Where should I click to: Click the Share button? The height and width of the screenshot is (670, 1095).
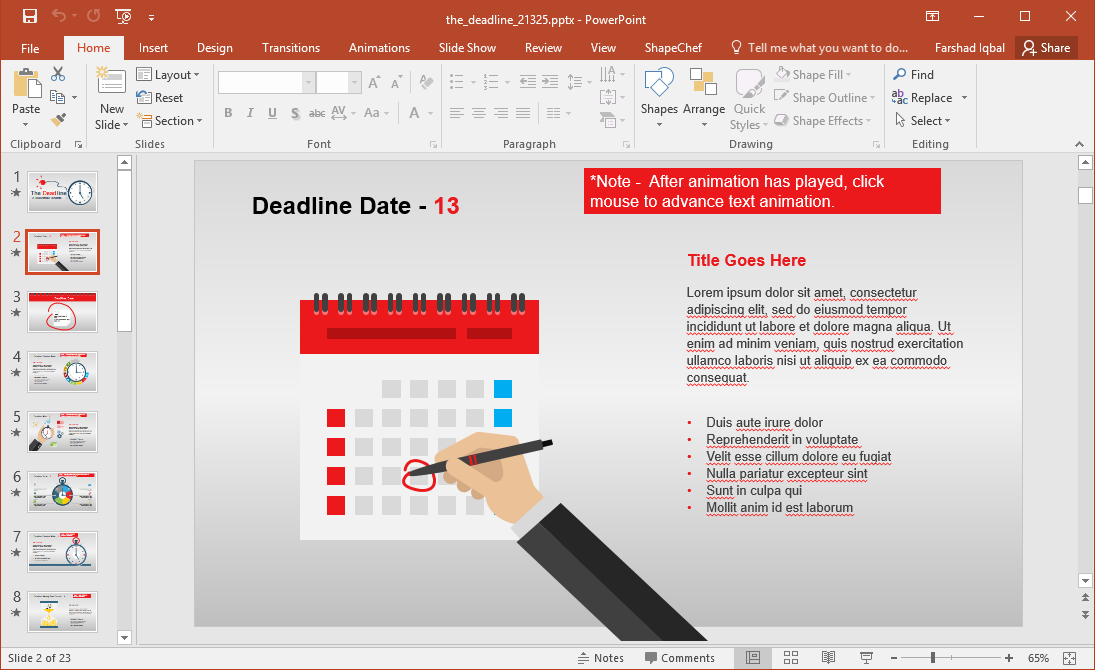click(1046, 47)
